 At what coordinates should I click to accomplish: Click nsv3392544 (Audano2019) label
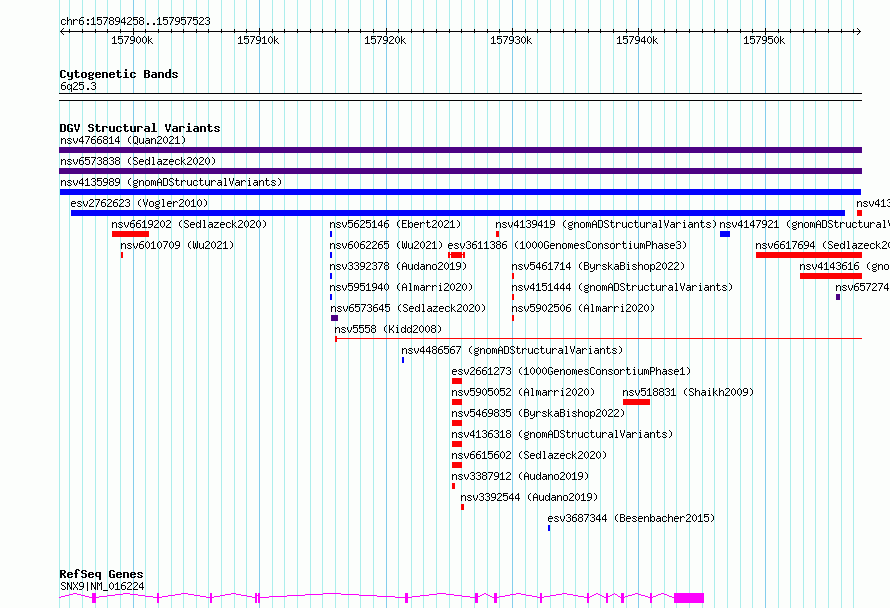point(529,497)
